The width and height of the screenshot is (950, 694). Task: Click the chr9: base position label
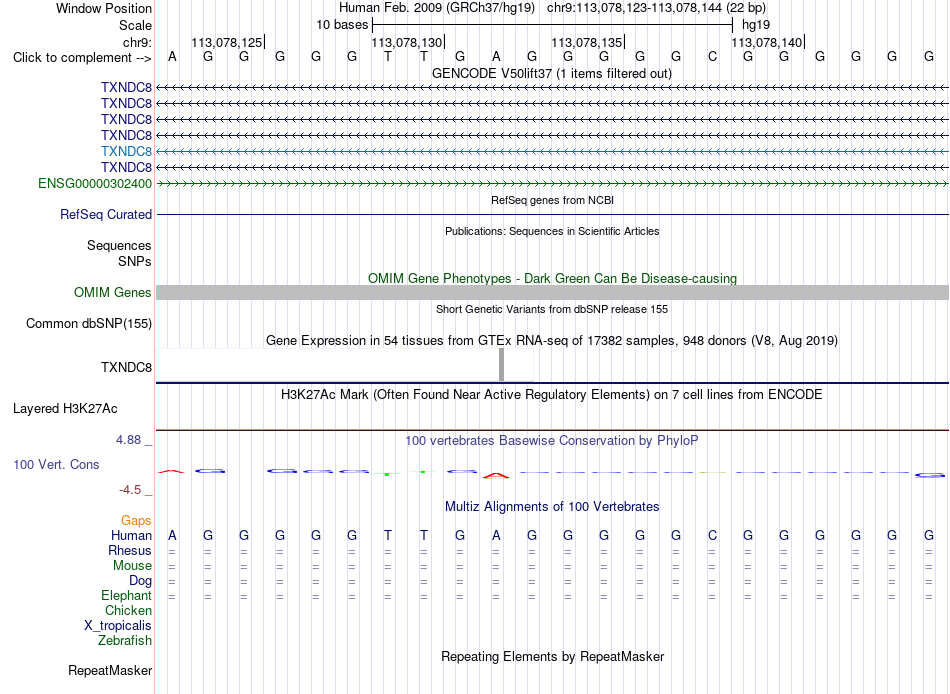click(x=137, y=42)
